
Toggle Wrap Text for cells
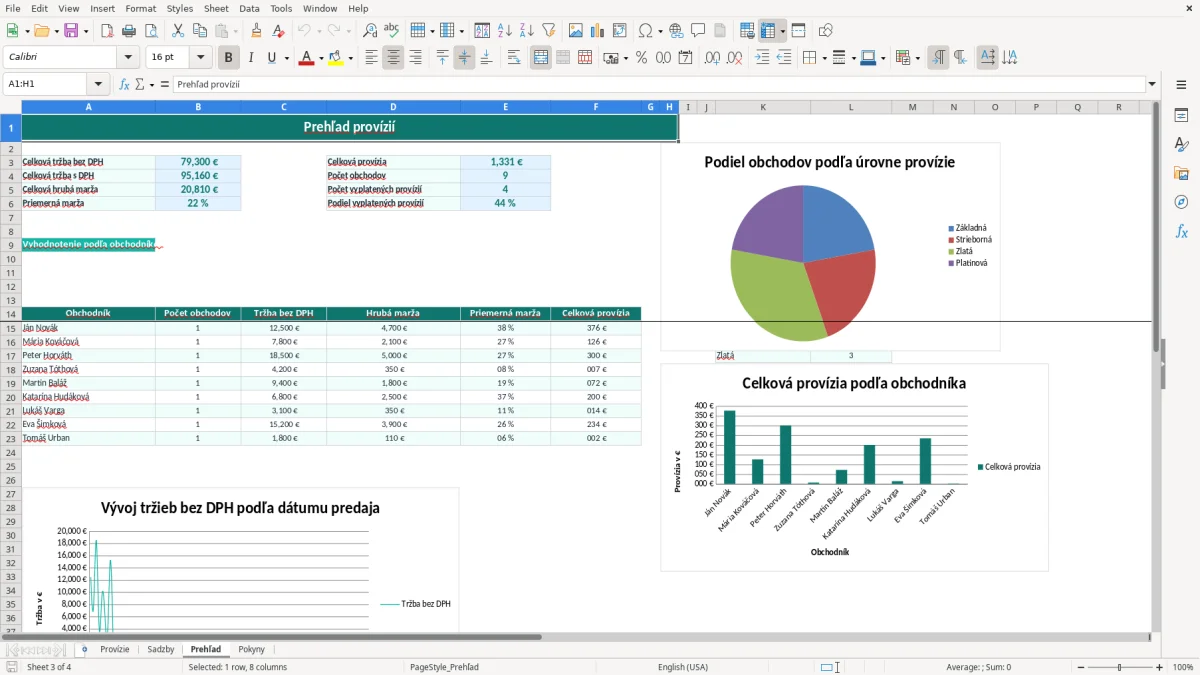click(514, 58)
